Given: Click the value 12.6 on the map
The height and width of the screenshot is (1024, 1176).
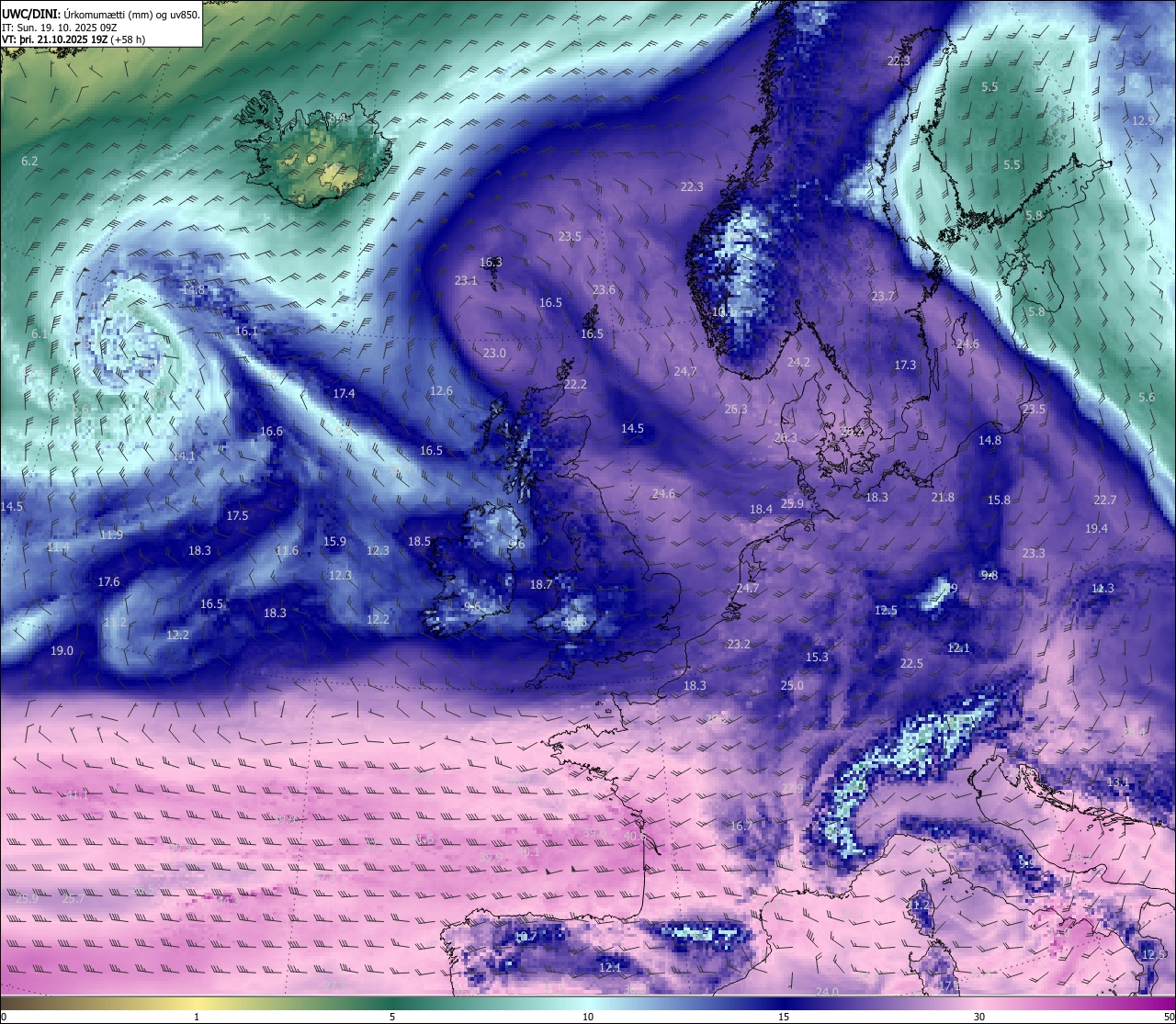Looking at the screenshot, I should (x=441, y=390).
